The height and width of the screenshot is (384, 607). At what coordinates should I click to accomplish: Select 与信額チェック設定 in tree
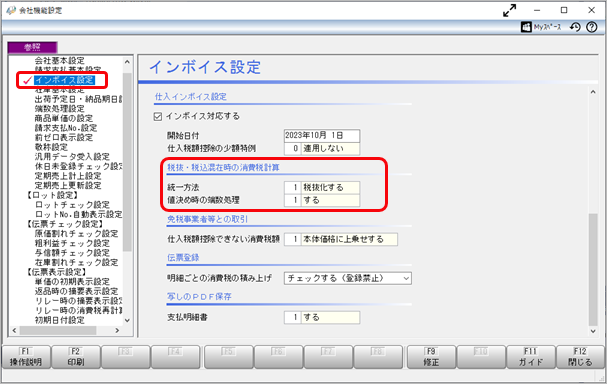72,253
